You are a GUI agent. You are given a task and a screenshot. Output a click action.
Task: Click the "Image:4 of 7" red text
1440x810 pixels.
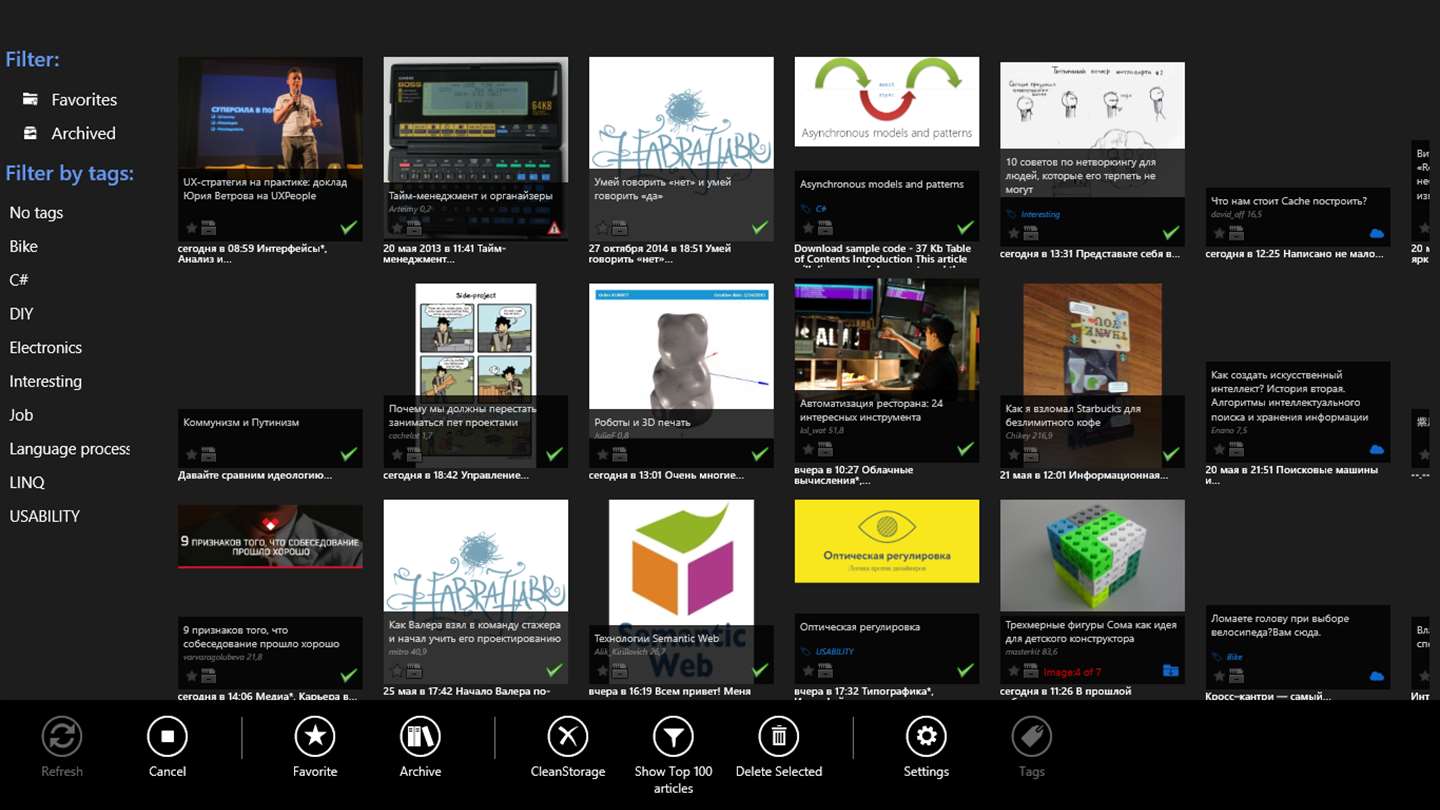pos(1072,672)
